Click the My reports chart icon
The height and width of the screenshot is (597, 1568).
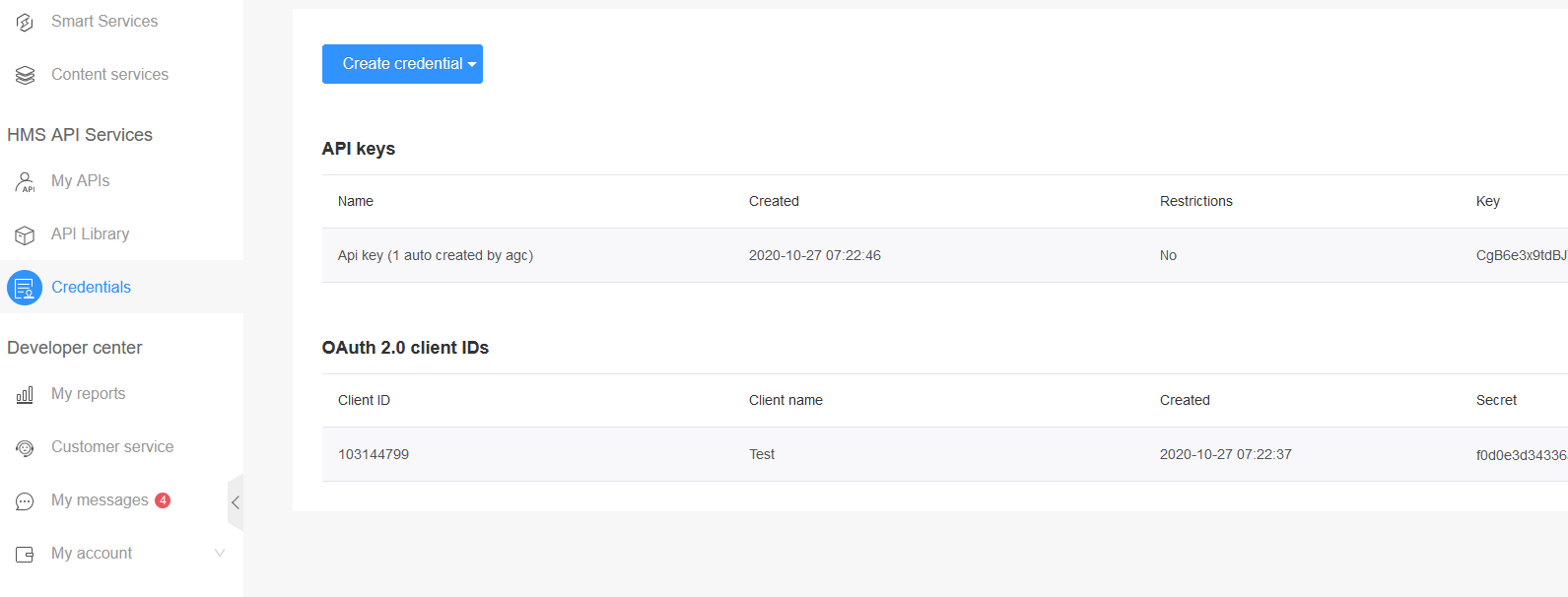click(x=25, y=394)
